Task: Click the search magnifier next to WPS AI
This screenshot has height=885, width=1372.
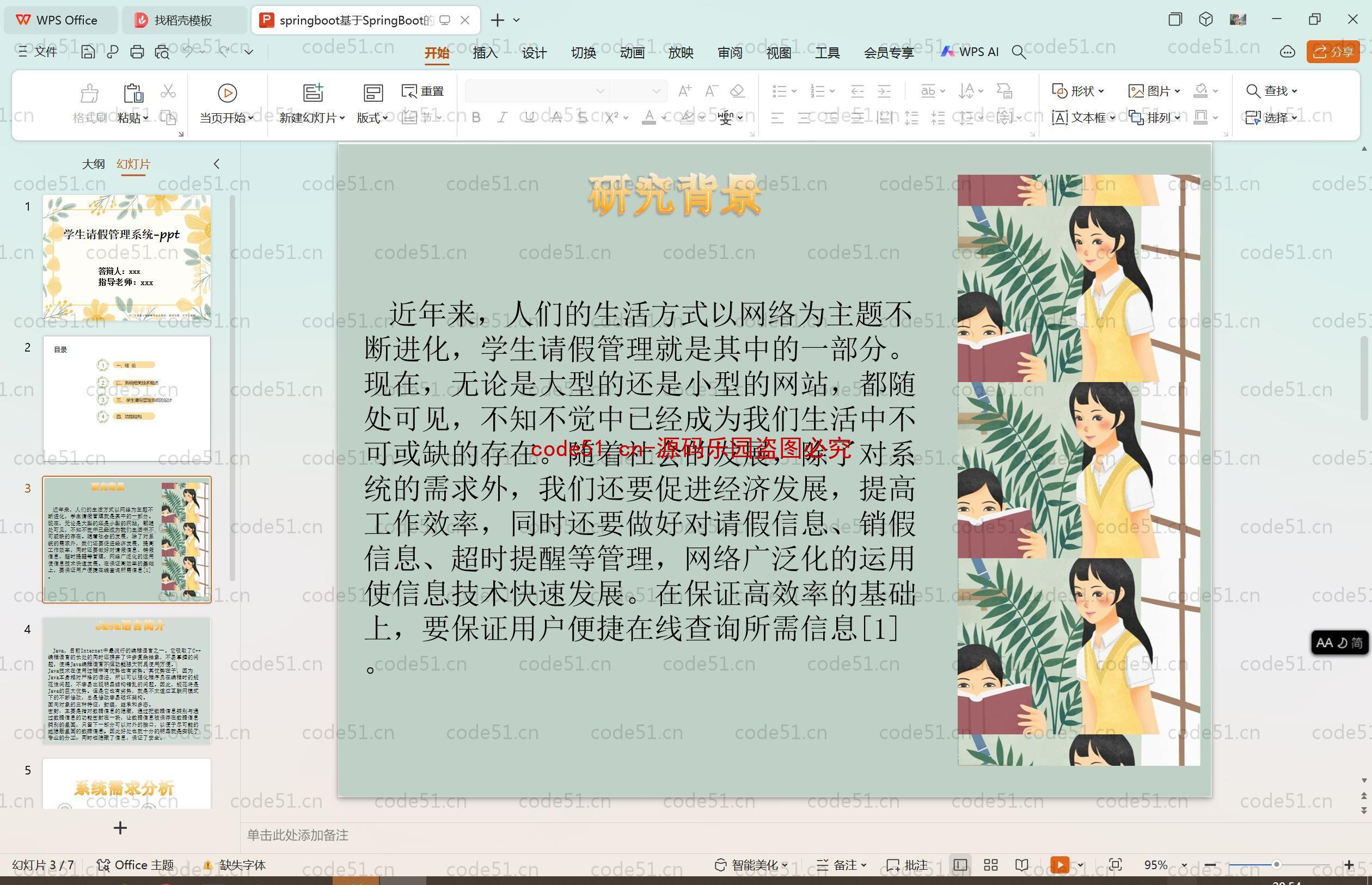Action: 1019,52
